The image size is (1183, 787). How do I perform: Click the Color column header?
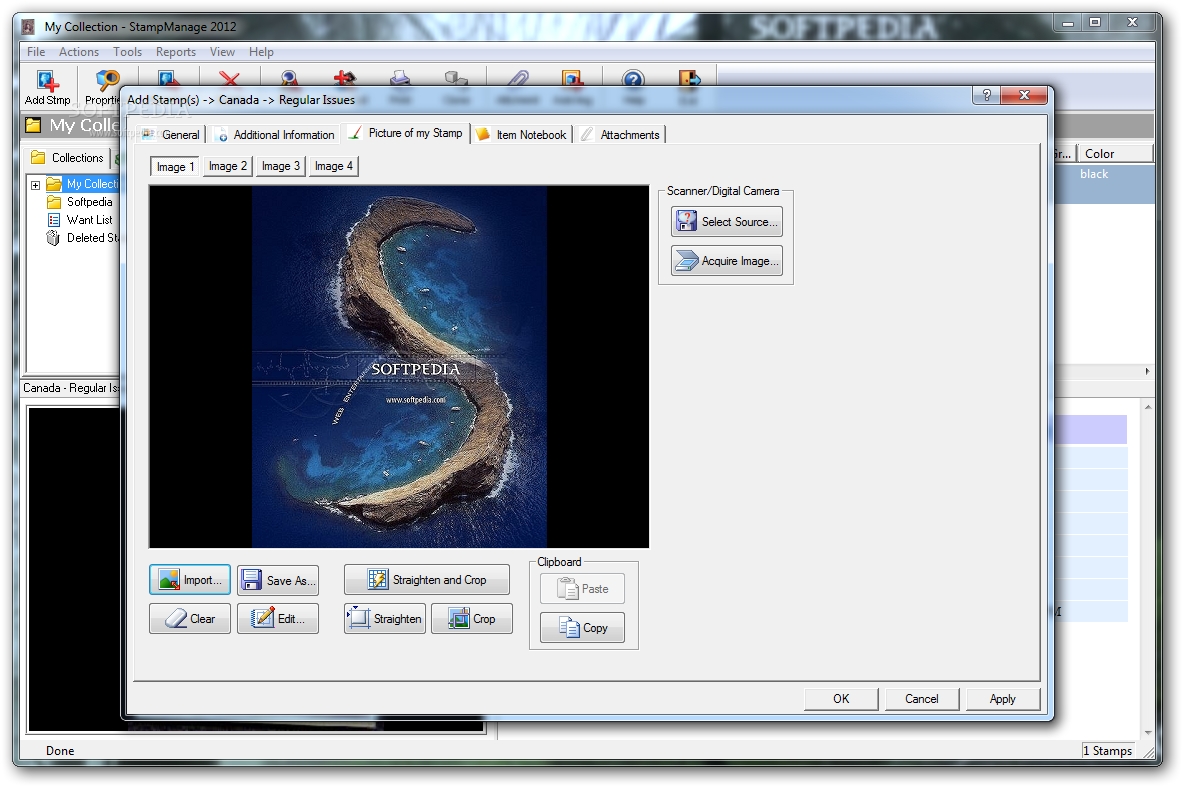[x=1114, y=153]
